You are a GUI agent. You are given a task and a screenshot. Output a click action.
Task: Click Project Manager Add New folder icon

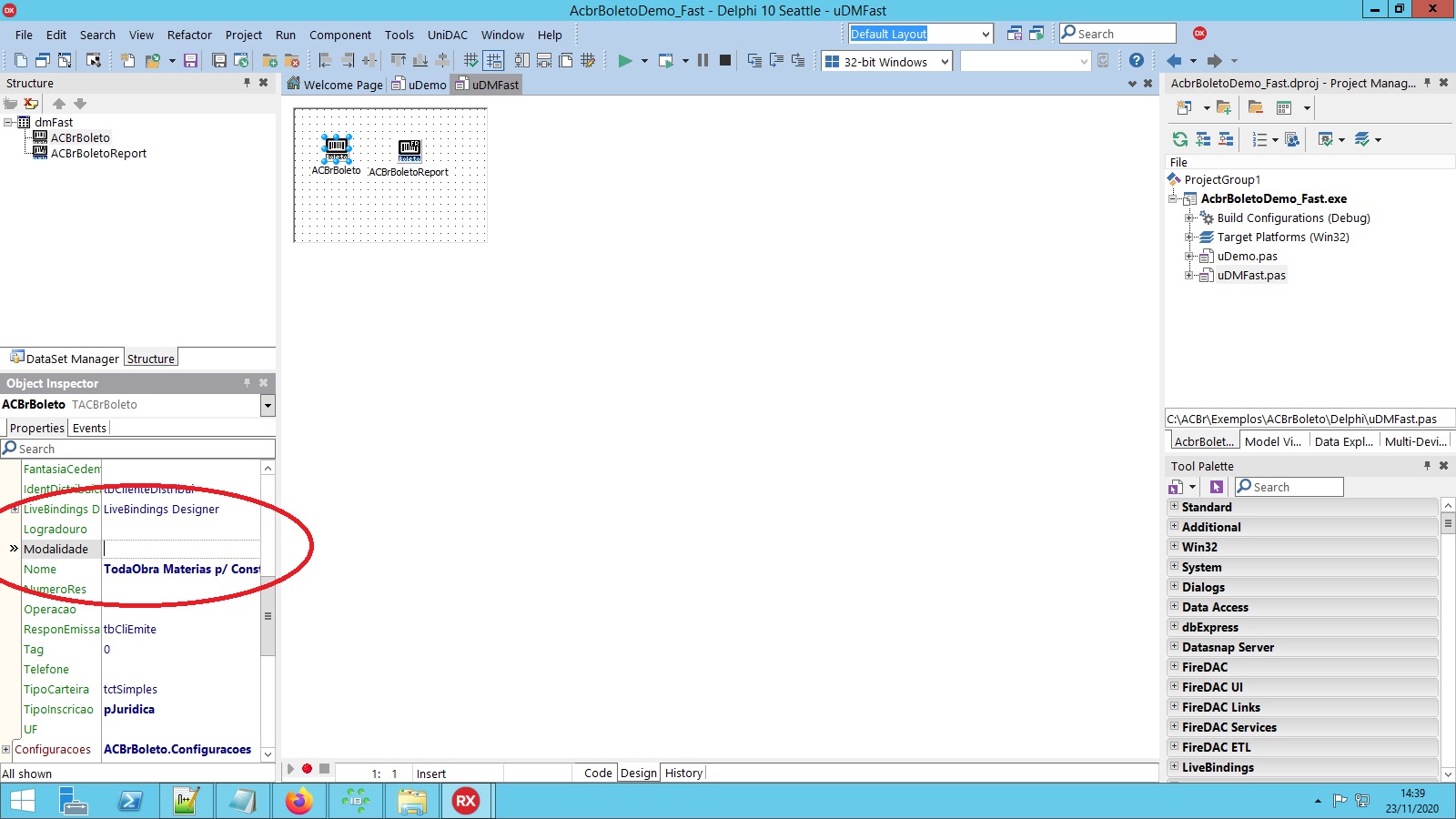1224,107
